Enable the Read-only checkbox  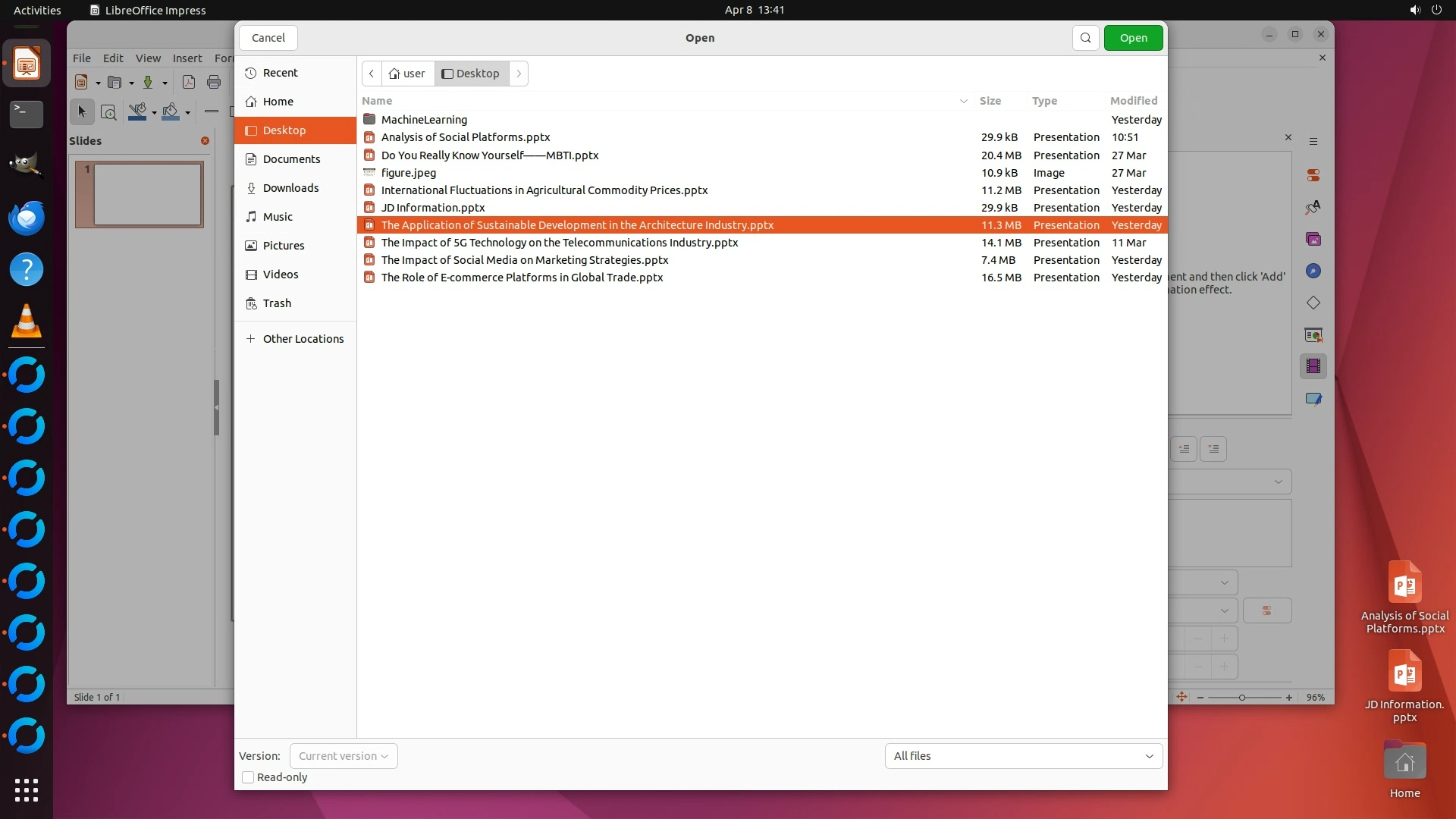coord(248,777)
